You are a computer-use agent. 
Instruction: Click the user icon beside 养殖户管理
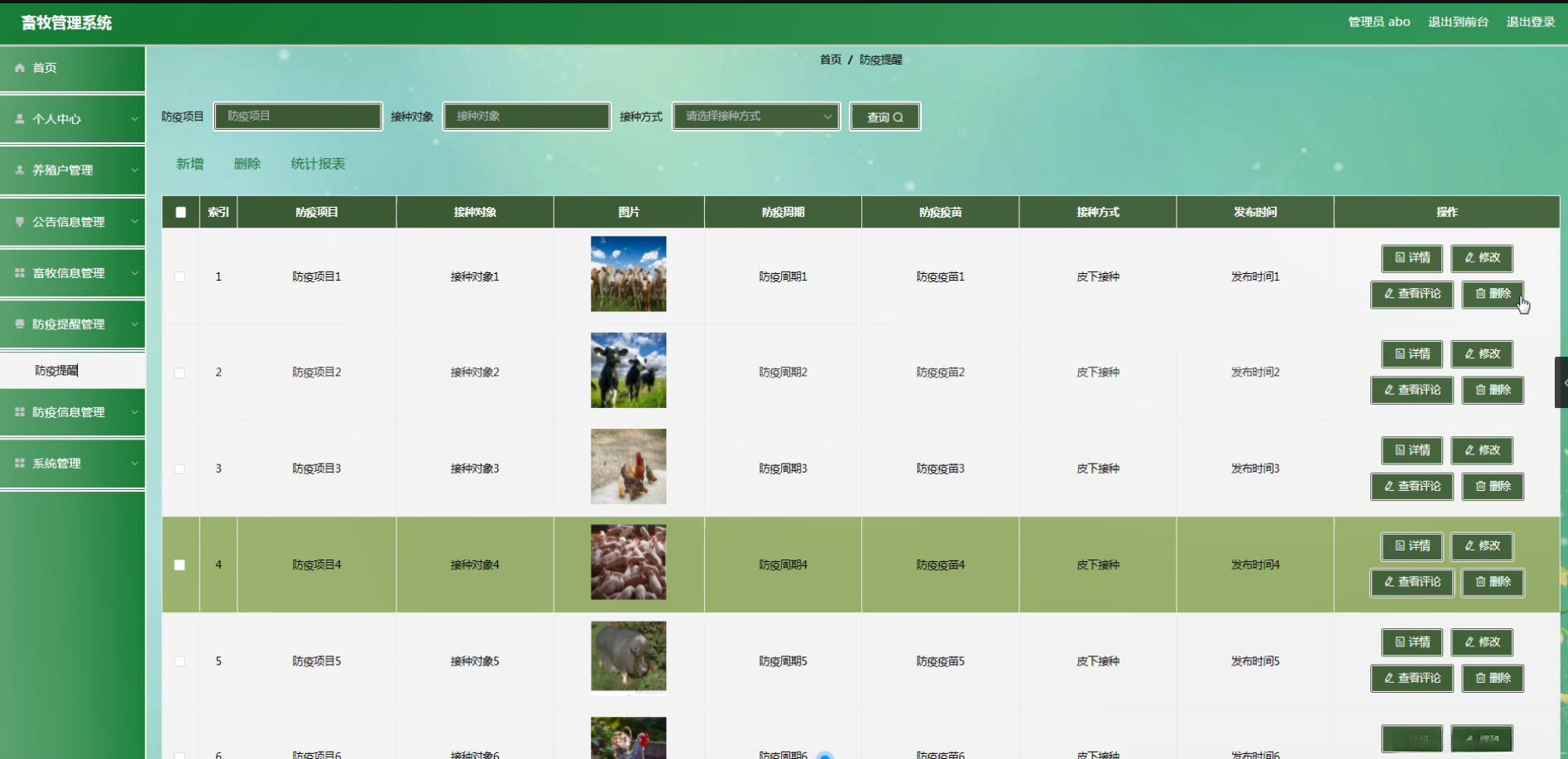[20, 170]
